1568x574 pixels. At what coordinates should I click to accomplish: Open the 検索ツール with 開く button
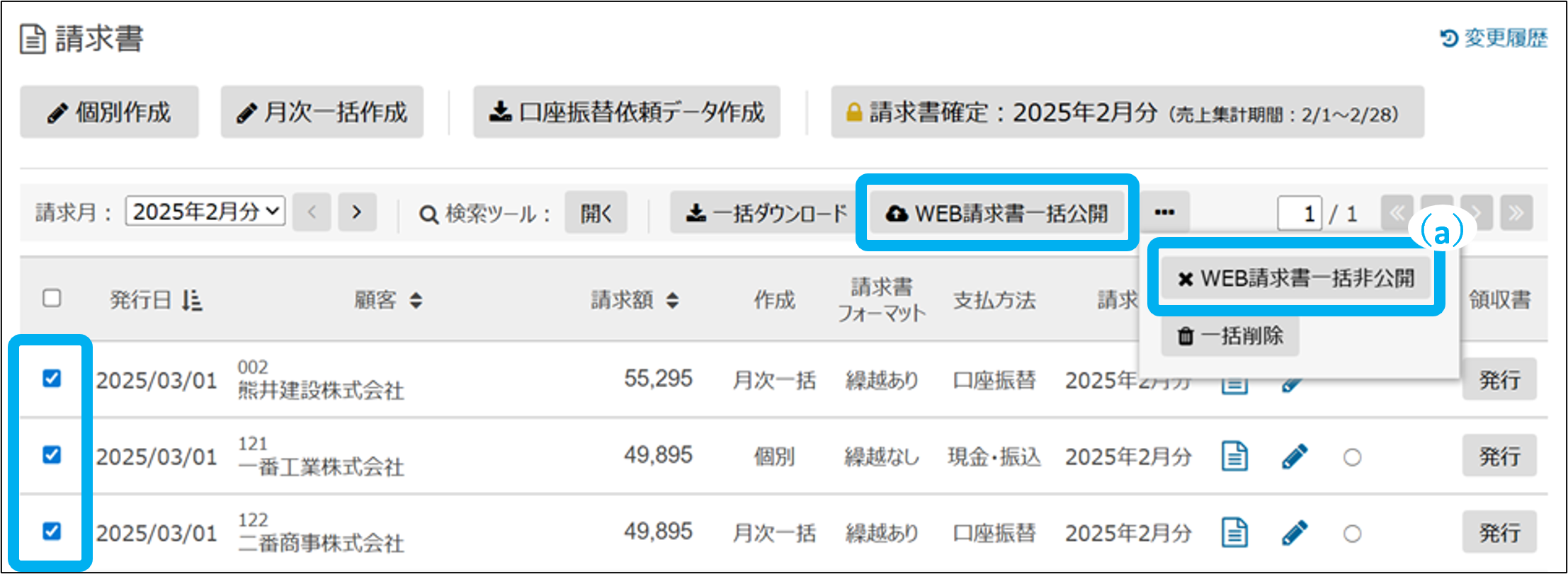596,213
